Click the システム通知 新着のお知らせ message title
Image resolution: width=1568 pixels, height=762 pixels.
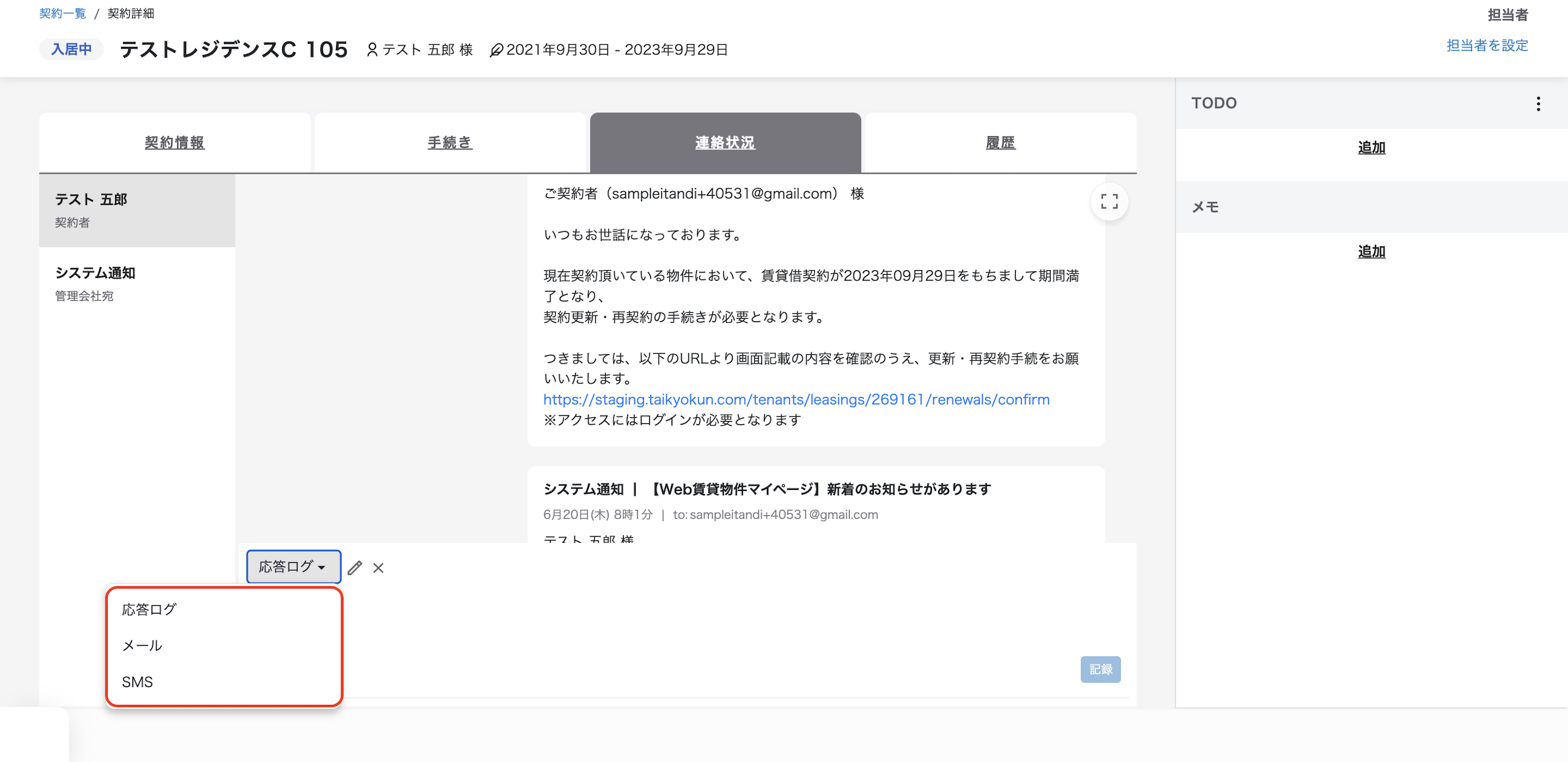pos(767,489)
